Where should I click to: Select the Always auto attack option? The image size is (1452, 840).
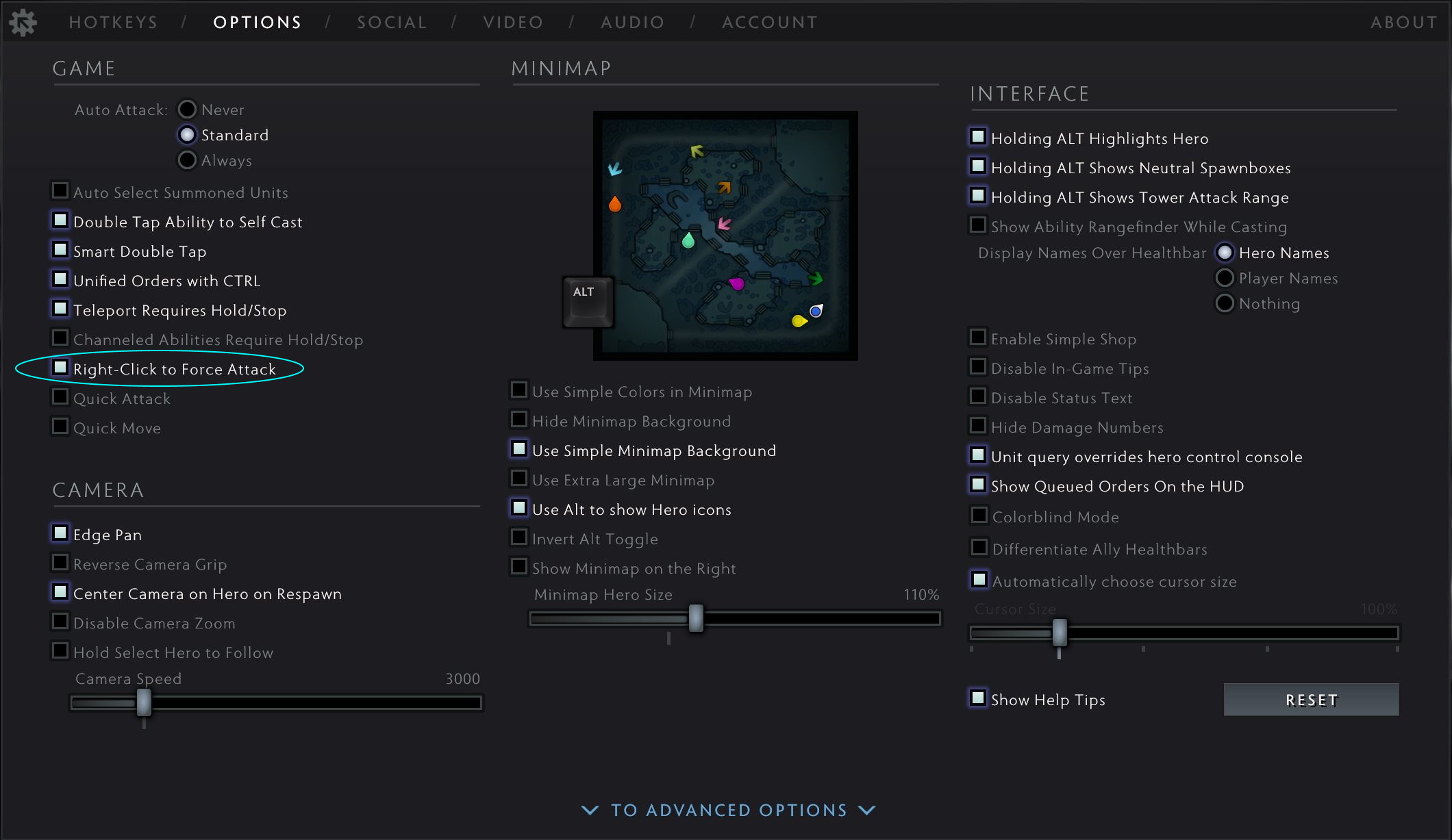coord(187,160)
